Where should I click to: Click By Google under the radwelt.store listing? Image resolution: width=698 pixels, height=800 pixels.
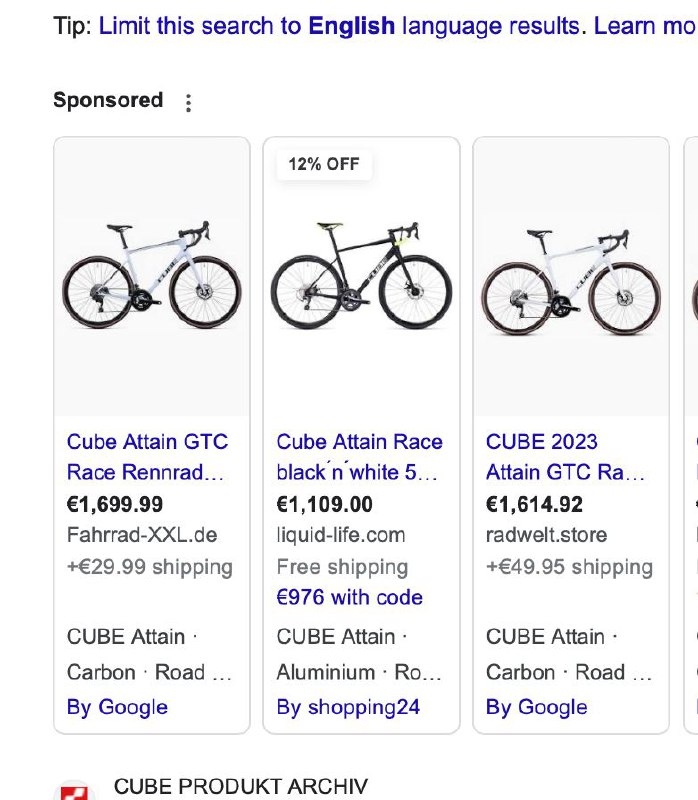point(536,707)
